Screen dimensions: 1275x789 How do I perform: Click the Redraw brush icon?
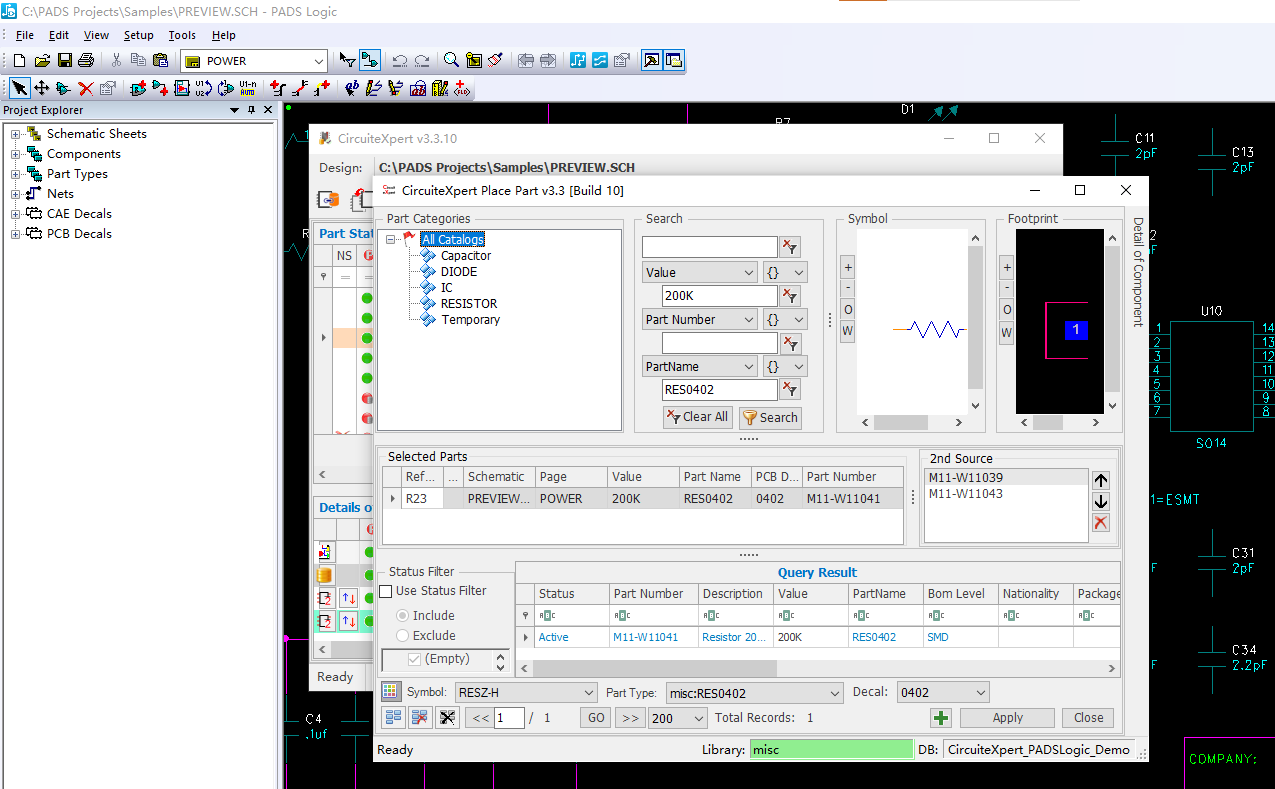(x=496, y=61)
